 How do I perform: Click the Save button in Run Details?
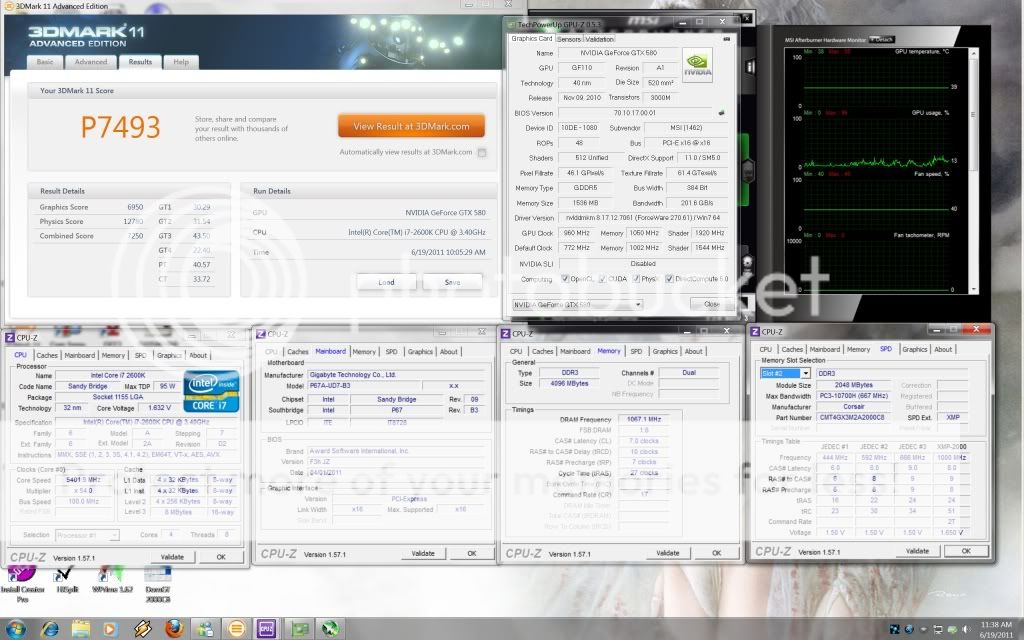click(452, 282)
